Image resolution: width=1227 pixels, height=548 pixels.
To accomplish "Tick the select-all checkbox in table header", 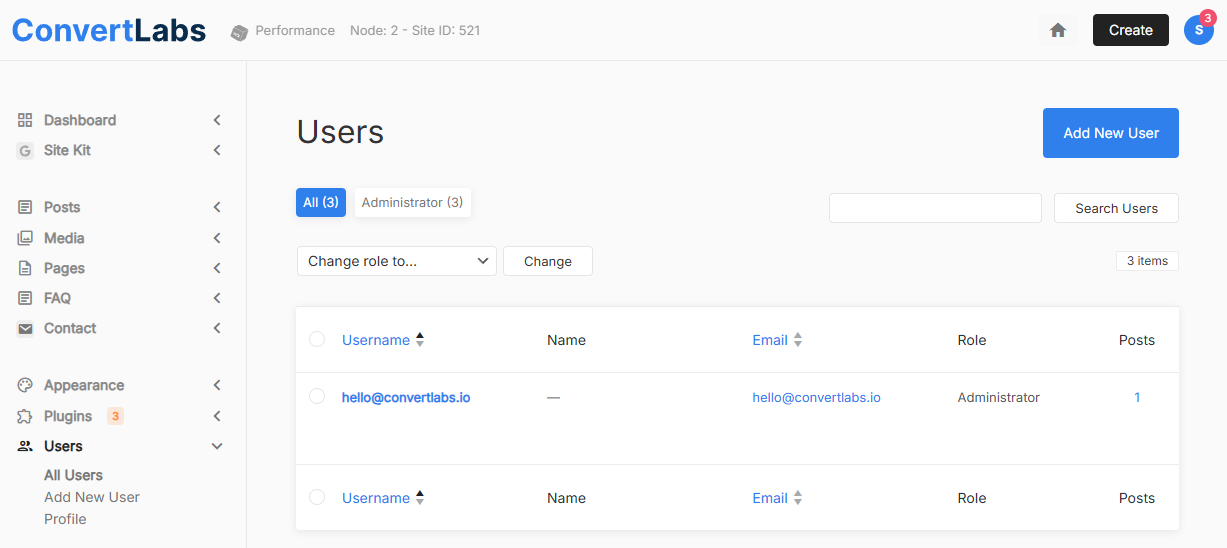I will point(317,339).
